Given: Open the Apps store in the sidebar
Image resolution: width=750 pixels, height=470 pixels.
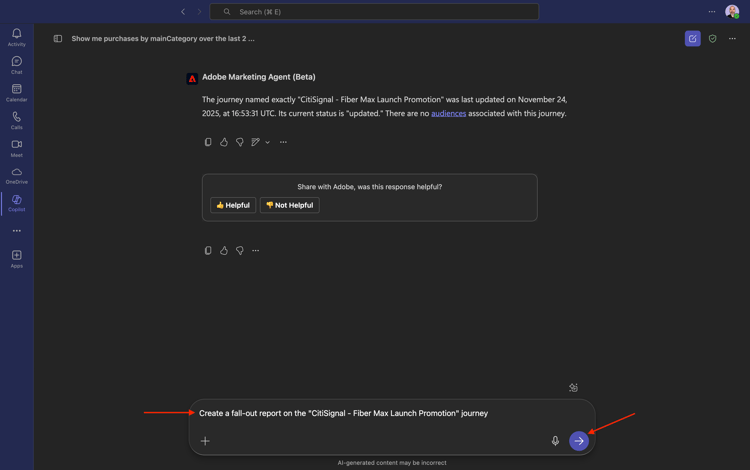Looking at the screenshot, I should click(x=17, y=259).
